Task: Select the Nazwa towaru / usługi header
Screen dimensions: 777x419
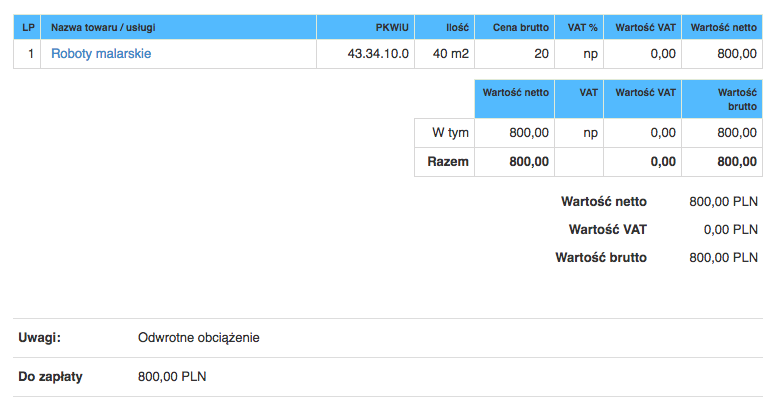Action: click(x=178, y=27)
